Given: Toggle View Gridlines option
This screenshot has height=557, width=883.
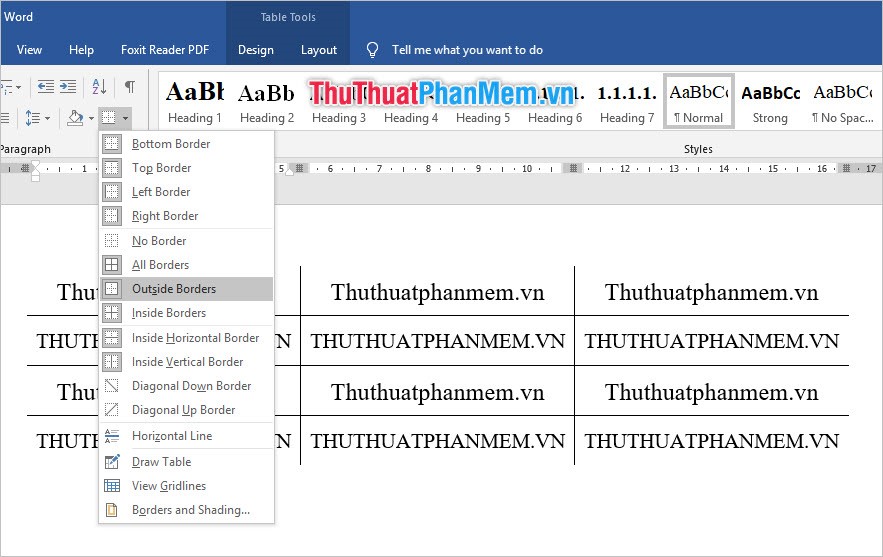Looking at the screenshot, I should pos(186,485).
